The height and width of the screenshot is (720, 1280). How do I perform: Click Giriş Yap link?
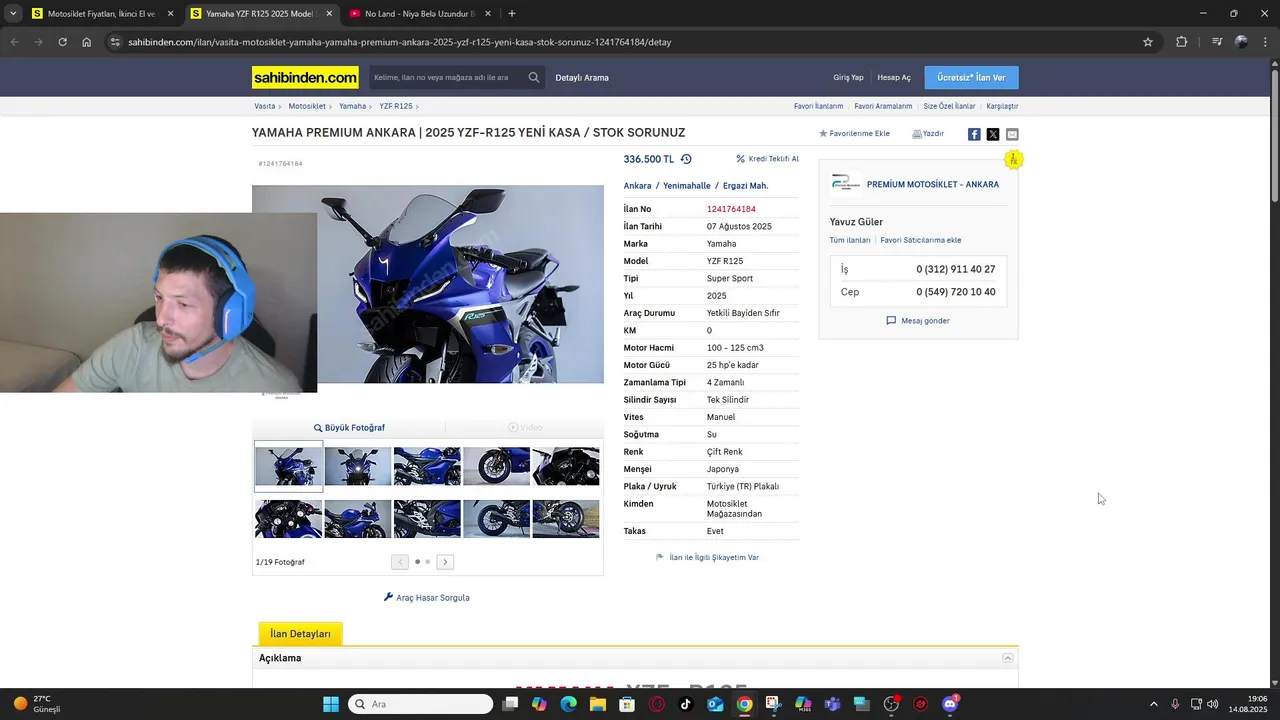point(848,77)
